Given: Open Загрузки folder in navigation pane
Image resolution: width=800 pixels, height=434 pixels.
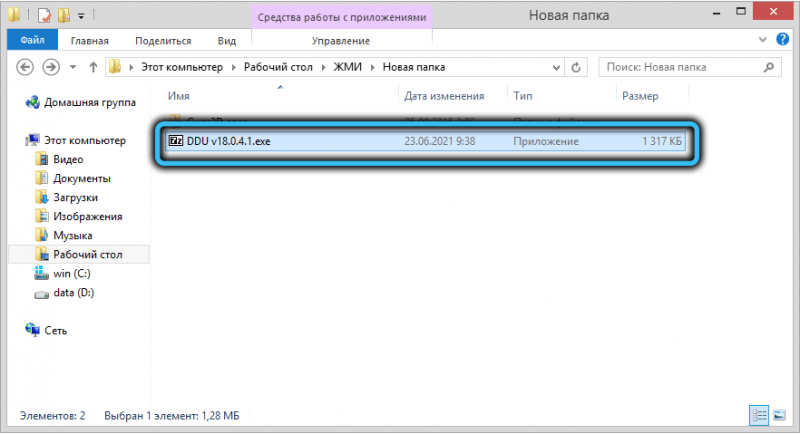Looking at the screenshot, I should pos(76,197).
